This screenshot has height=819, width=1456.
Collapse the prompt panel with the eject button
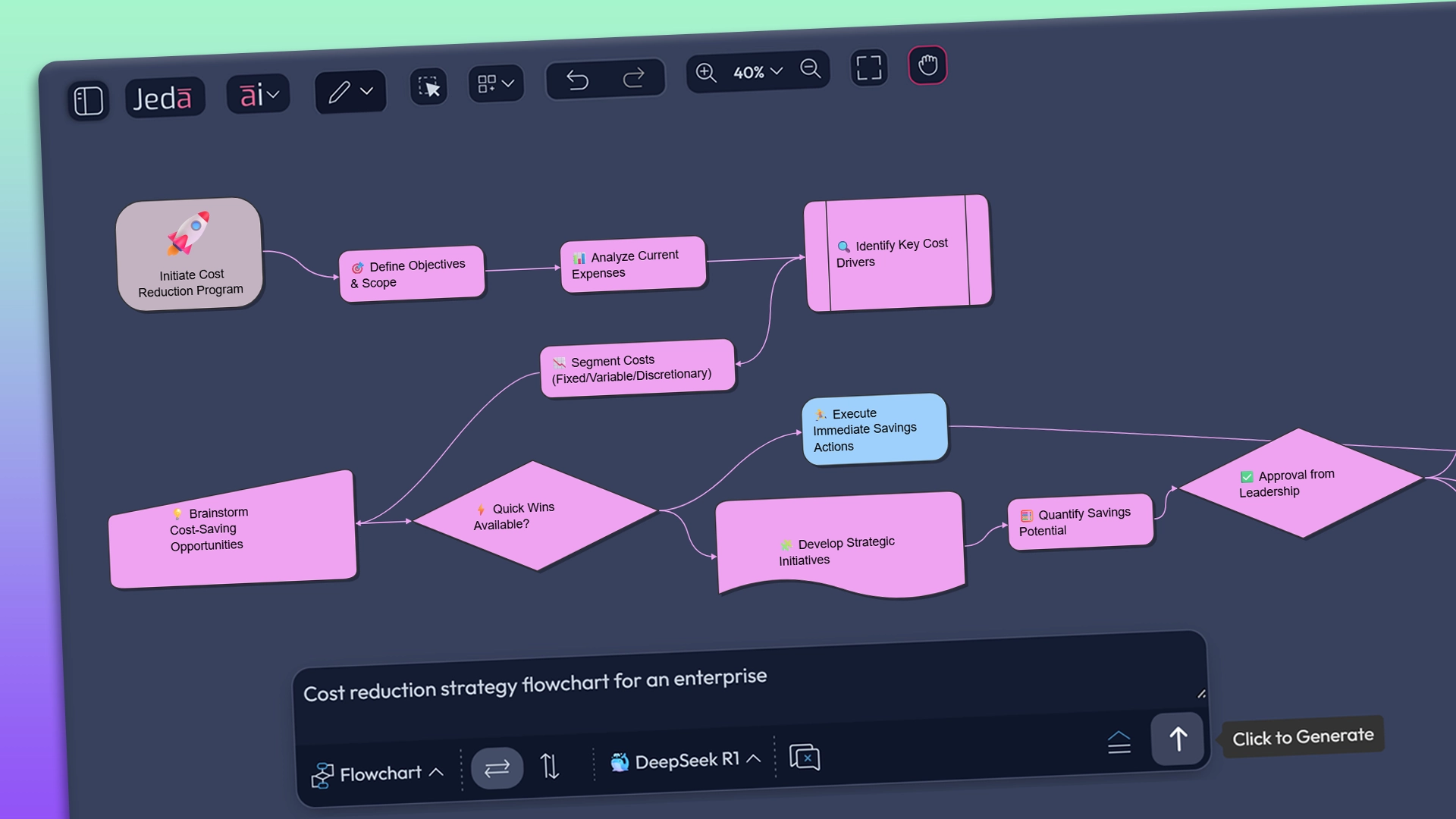[1120, 742]
